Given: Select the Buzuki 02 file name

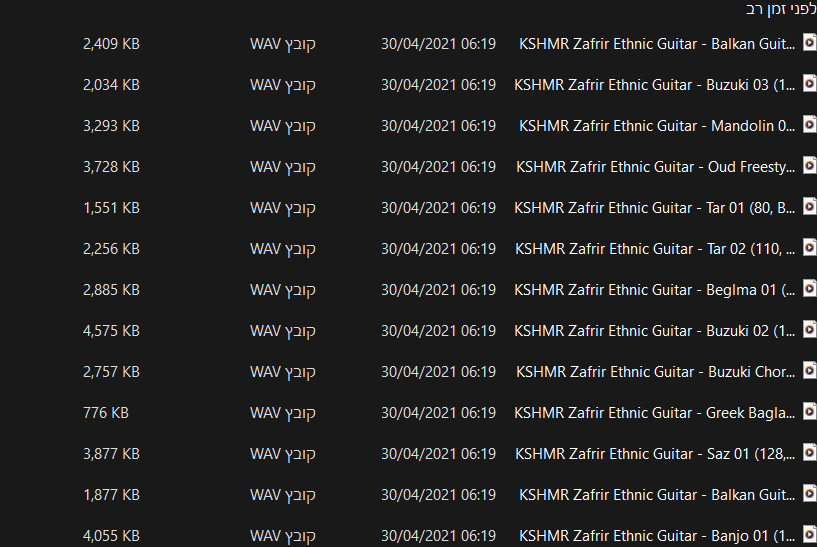Looking at the screenshot, I should (654, 331).
